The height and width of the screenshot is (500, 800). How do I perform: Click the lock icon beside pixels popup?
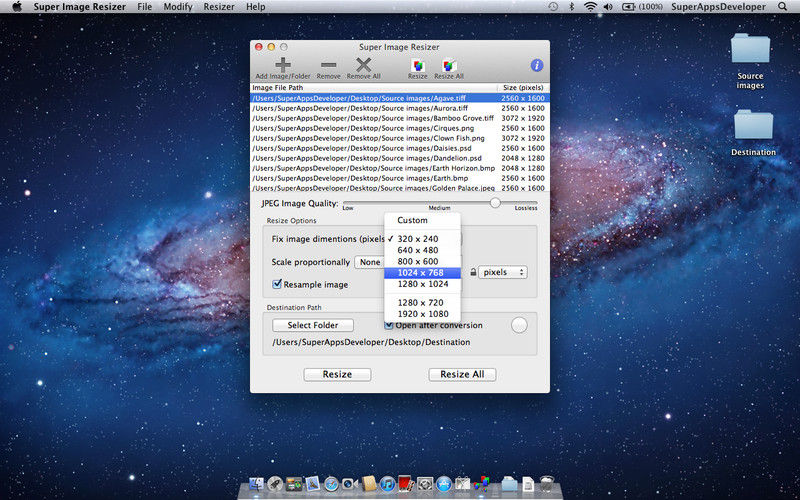[x=473, y=272]
